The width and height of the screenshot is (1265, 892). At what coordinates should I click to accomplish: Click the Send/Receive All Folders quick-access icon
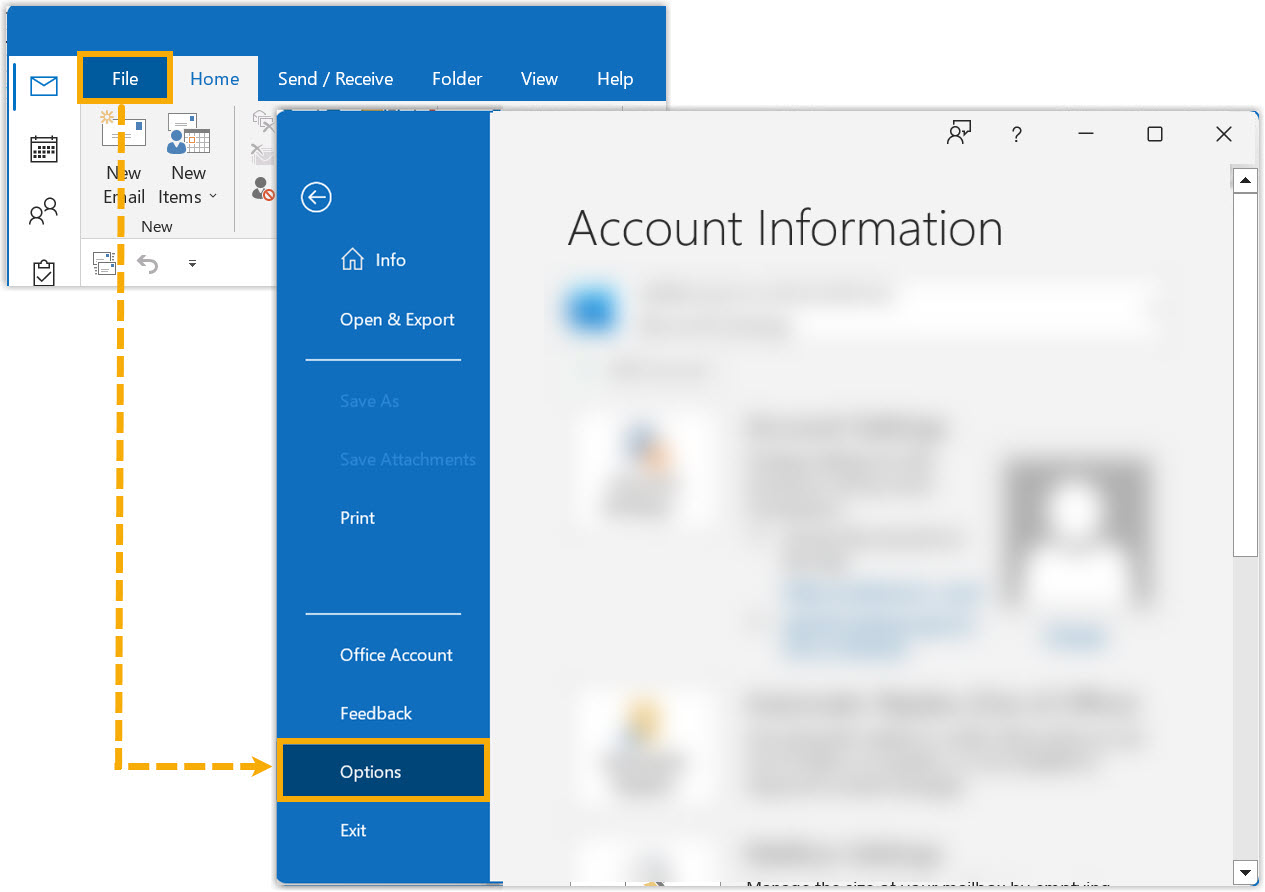[104, 263]
